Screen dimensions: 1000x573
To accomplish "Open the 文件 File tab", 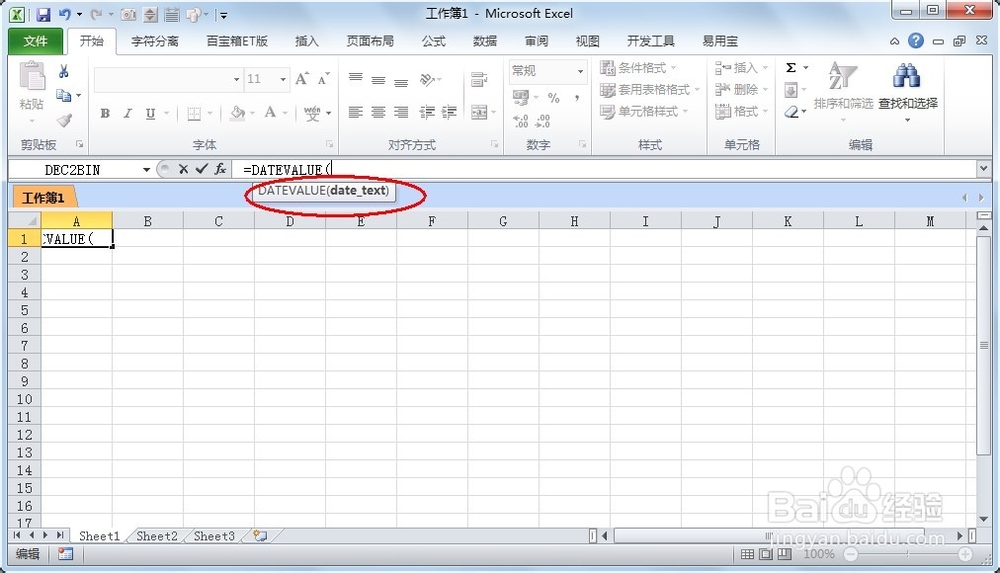I will click(35, 41).
